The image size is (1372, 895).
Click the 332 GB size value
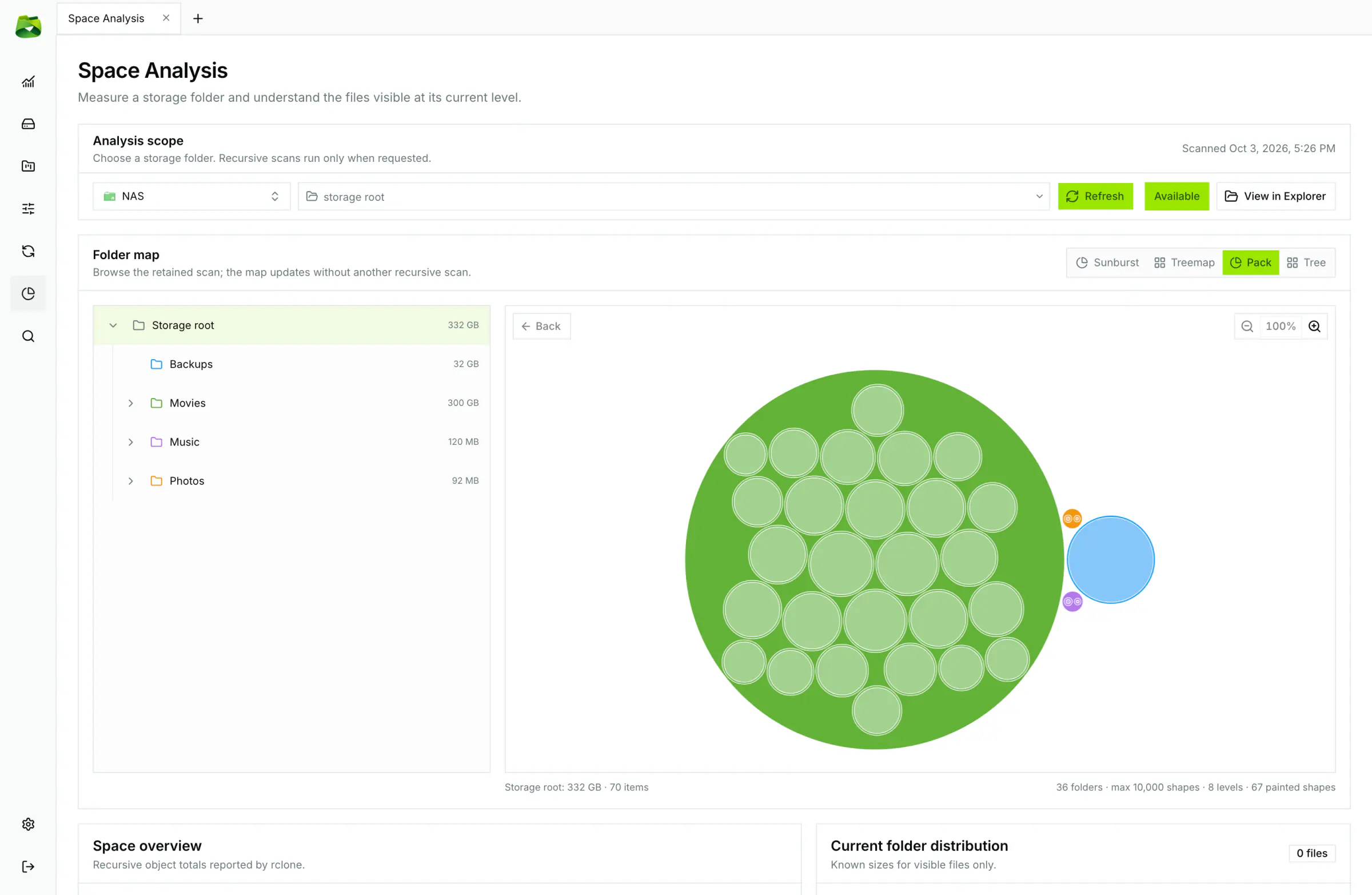click(463, 325)
